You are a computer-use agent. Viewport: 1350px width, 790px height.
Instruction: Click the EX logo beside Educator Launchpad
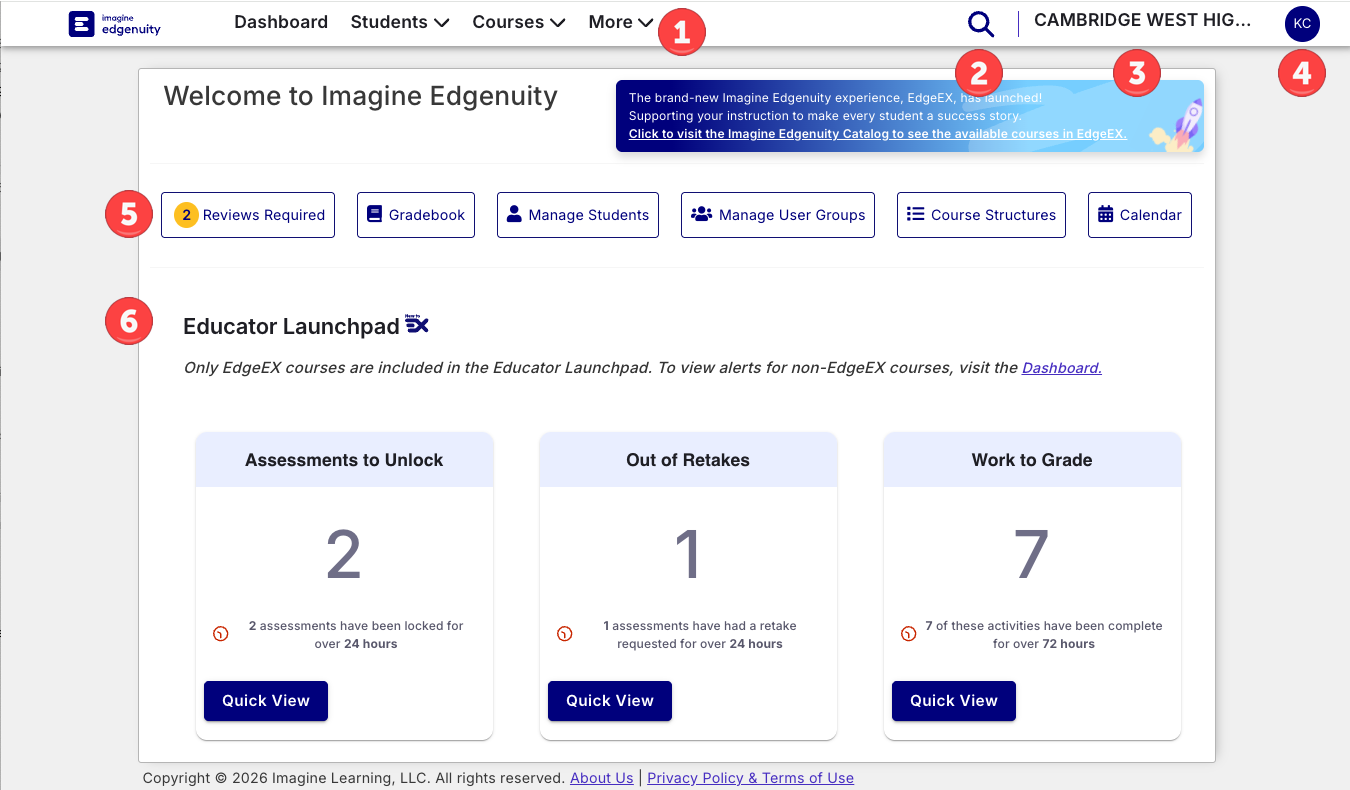417,324
